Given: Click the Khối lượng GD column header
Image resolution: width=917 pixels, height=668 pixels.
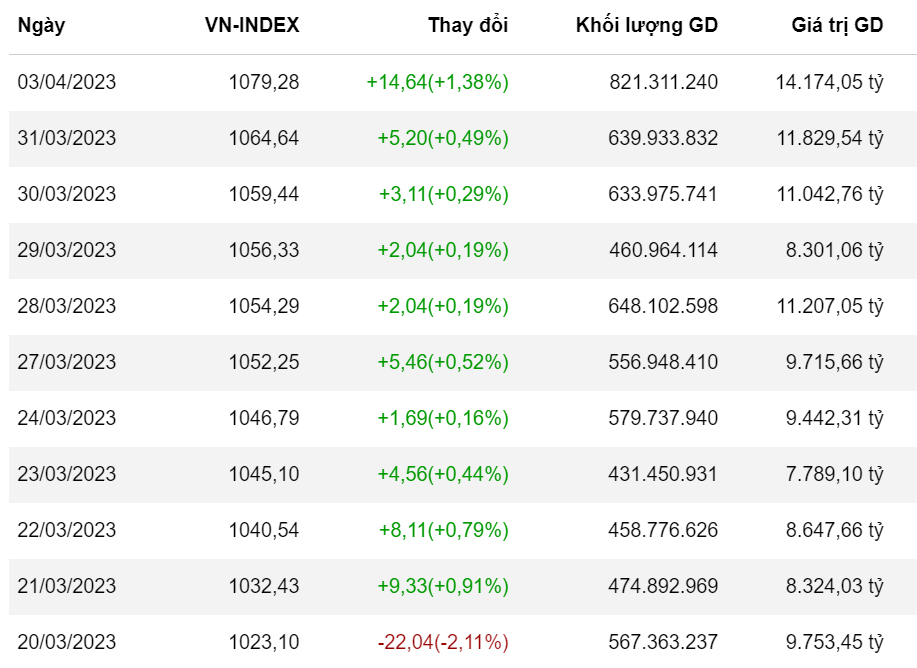Looking at the screenshot, I should pyautogui.click(x=646, y=26).
